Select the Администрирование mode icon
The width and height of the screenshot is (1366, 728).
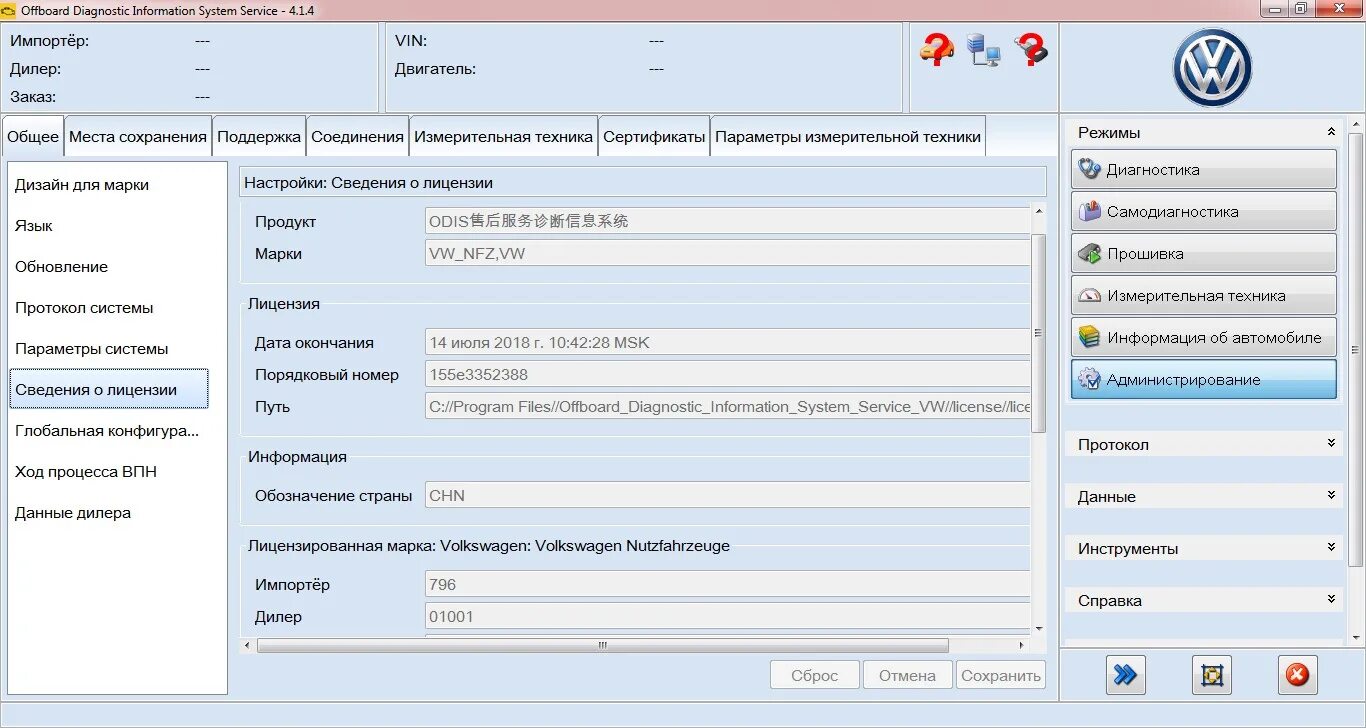pyautogui.click(x=1202, y=379)
